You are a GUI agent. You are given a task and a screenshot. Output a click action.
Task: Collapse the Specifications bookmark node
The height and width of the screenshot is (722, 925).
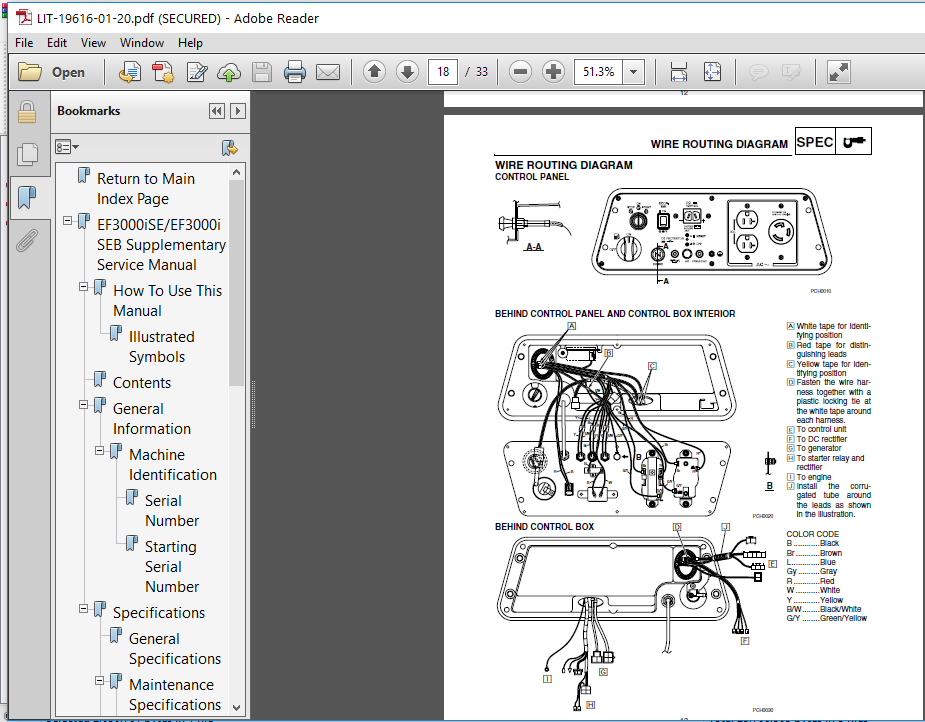[84, 609]
